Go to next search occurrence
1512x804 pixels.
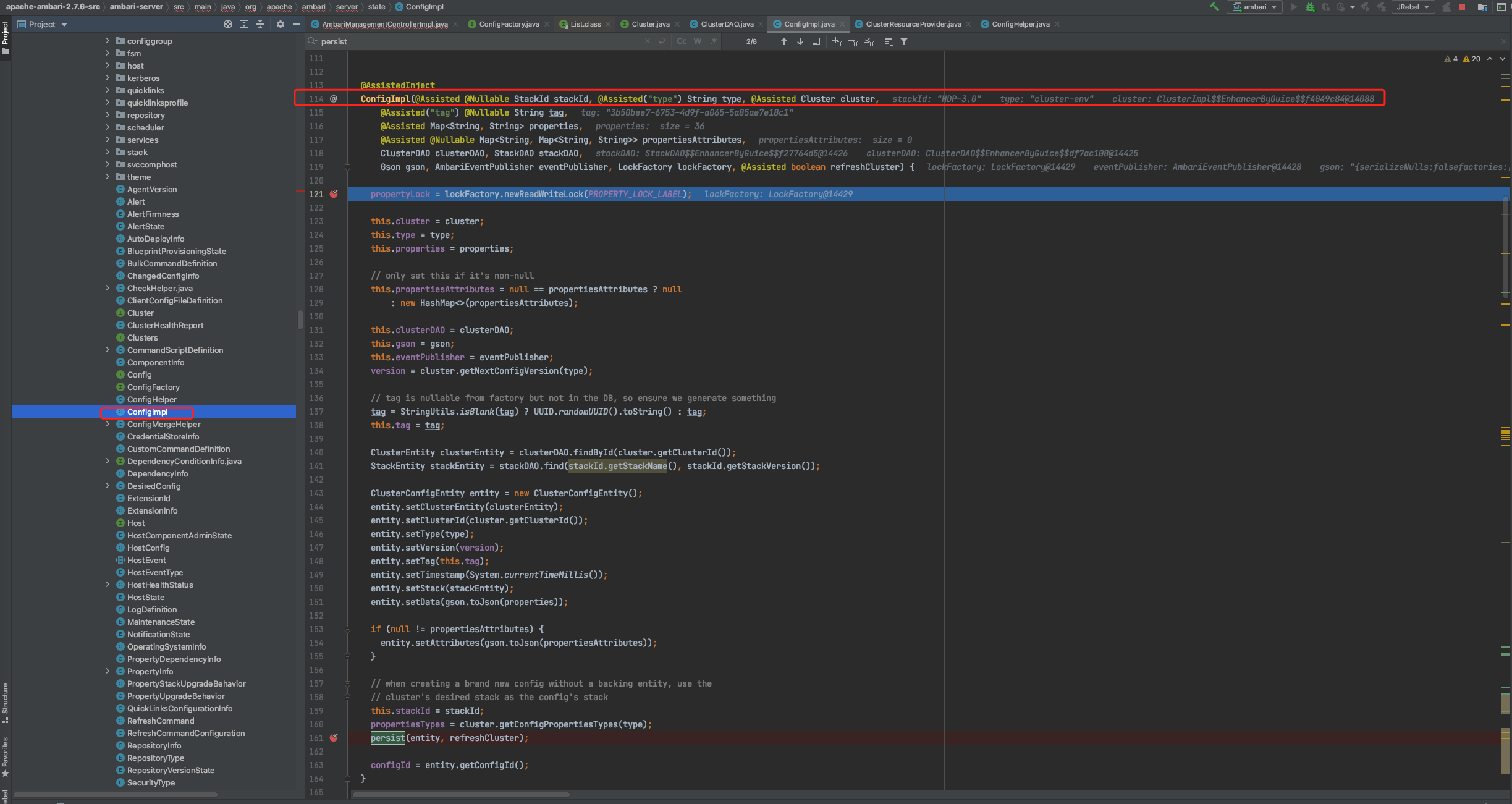point(800,41)
